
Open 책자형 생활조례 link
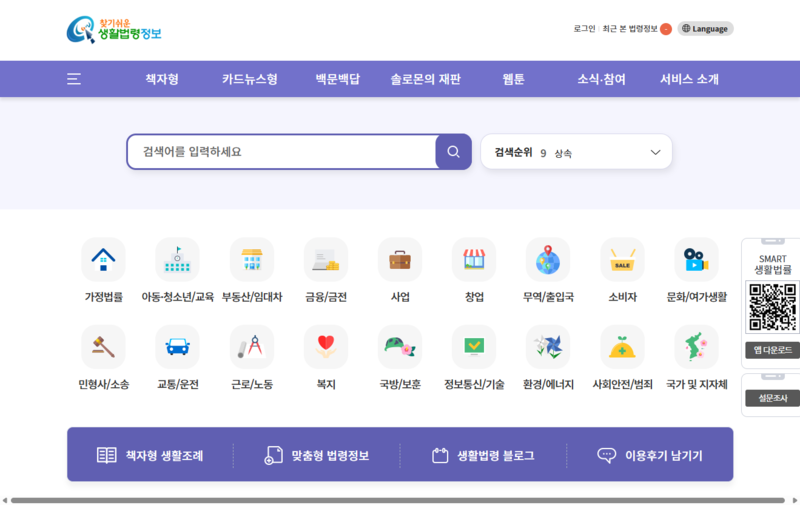pyautogui.click(x=150, y=456)
